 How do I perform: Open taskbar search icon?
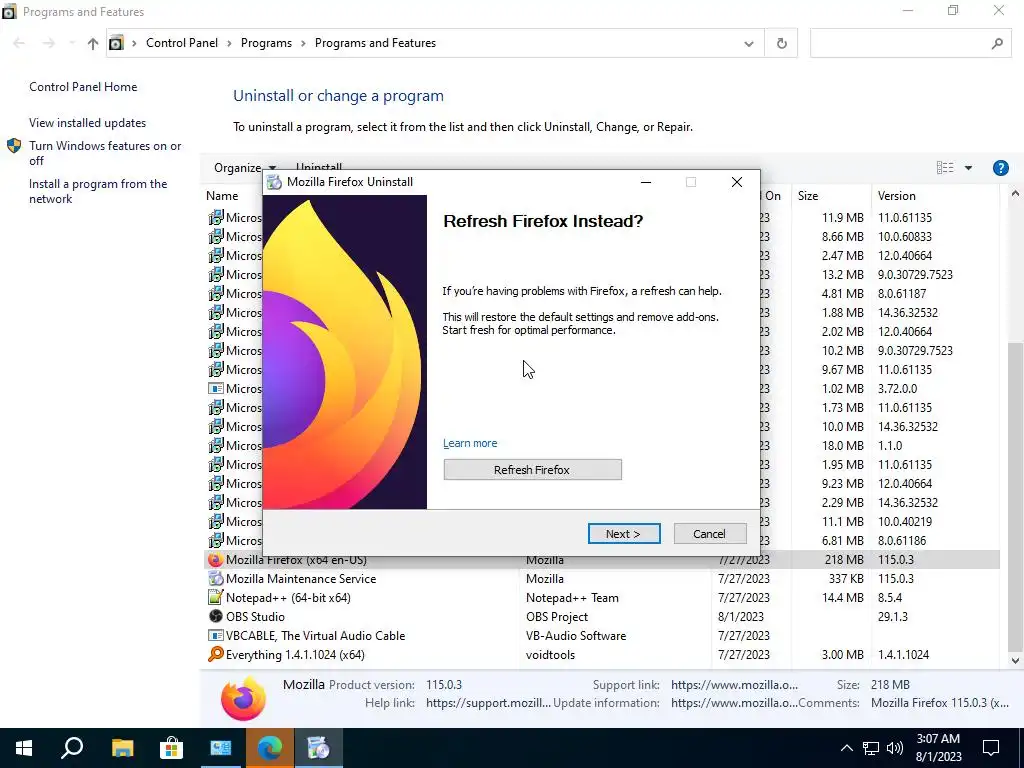(x=72, y=748)
